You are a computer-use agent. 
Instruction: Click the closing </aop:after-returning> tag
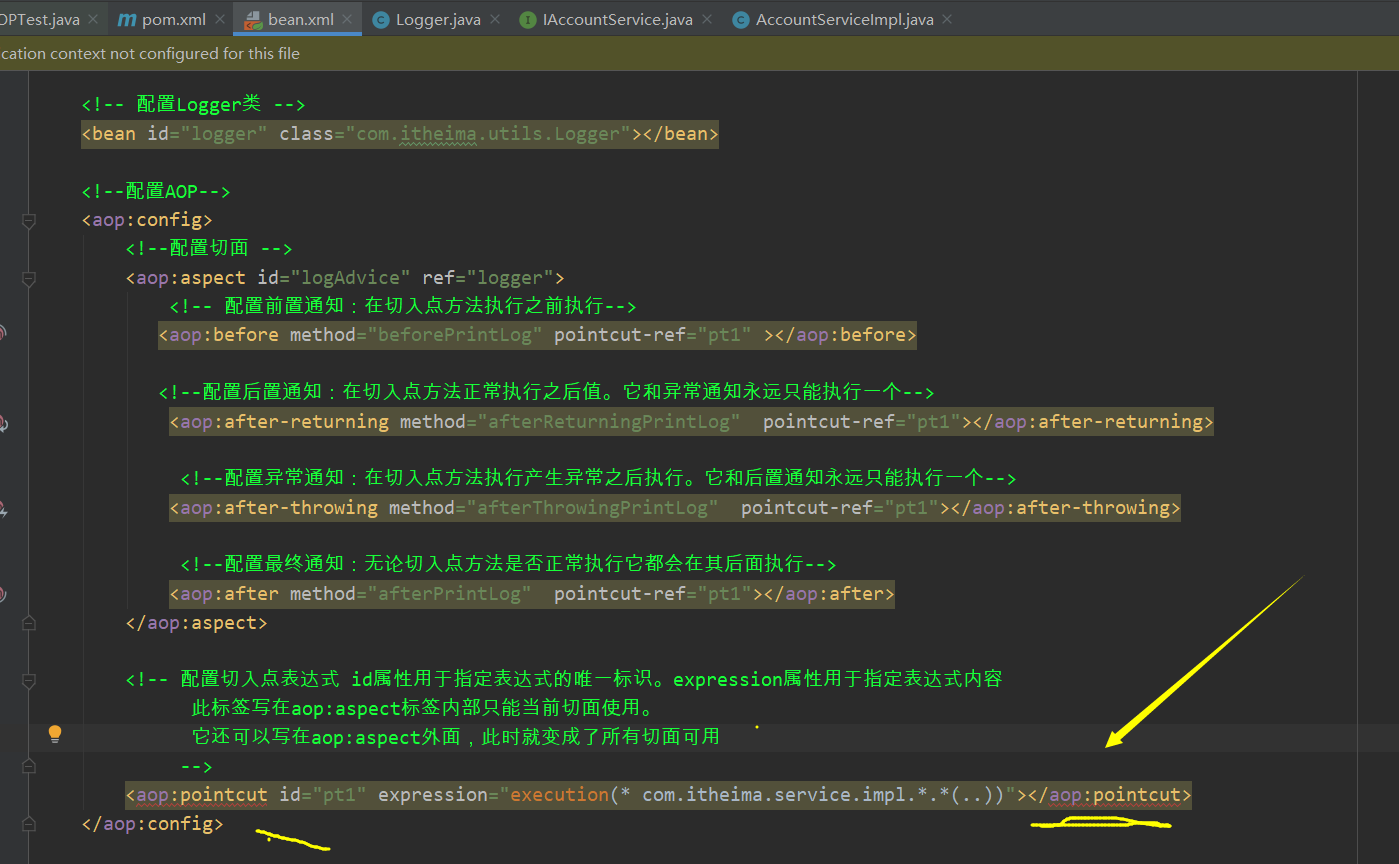(1093, 421)
